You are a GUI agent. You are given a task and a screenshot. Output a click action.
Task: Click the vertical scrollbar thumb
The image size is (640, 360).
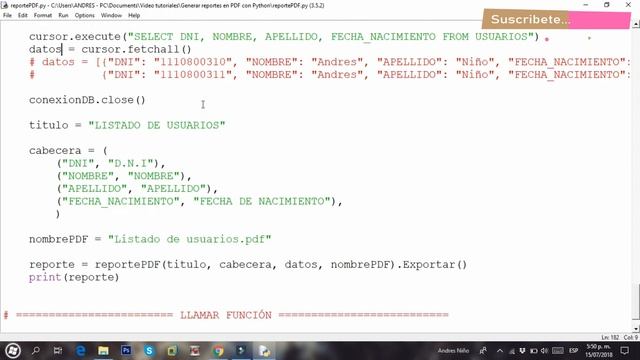pyautogui.click(x=636, y=301)
